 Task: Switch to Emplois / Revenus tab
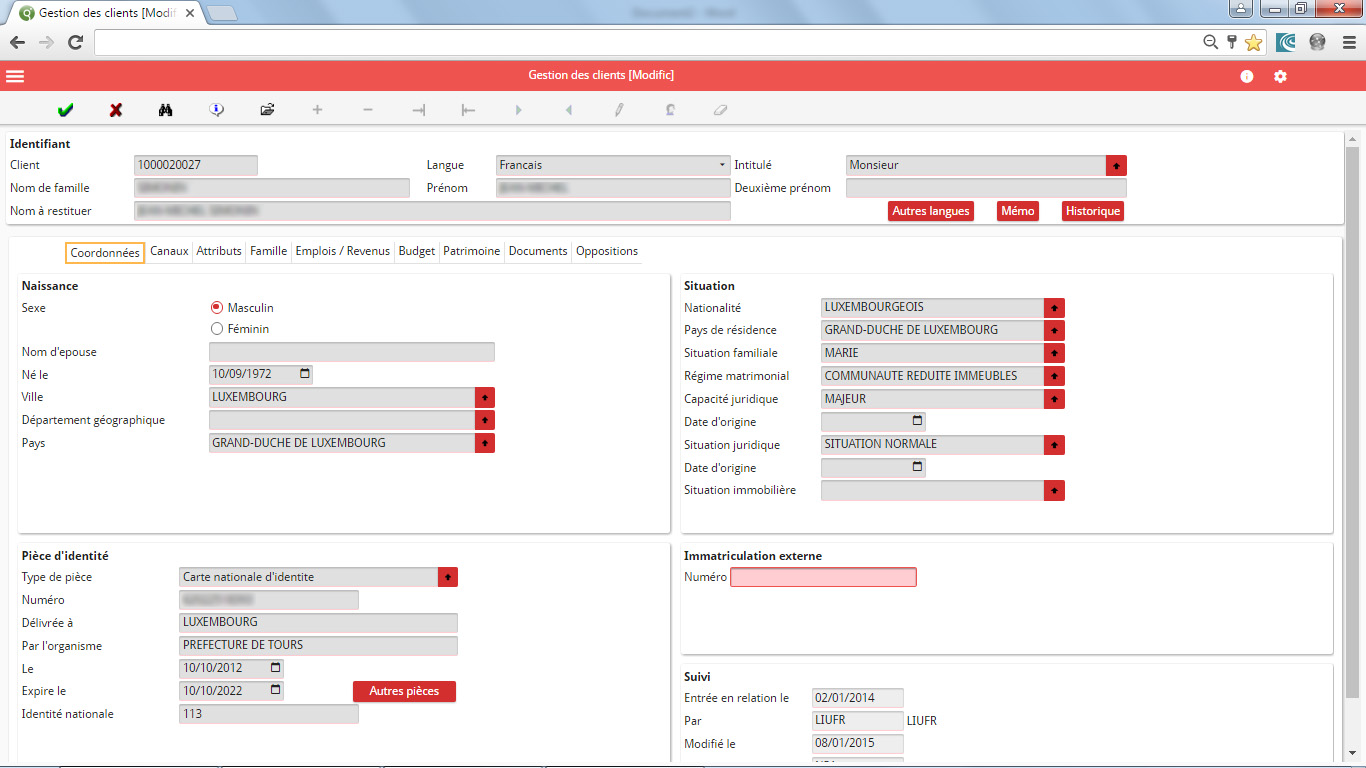point(343,251)
